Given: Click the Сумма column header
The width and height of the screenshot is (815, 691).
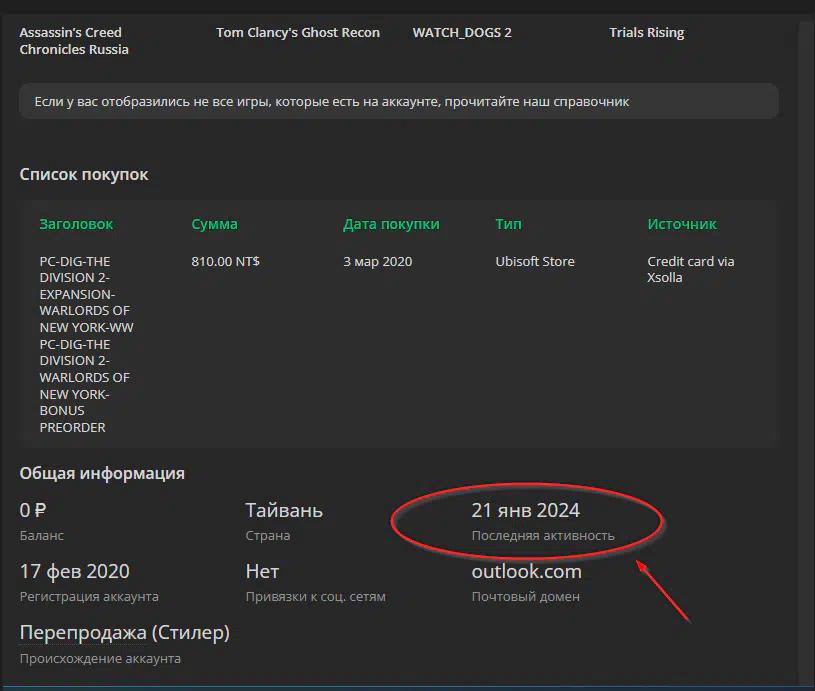Looking at the screenshot, I should (x=214, y=224).
